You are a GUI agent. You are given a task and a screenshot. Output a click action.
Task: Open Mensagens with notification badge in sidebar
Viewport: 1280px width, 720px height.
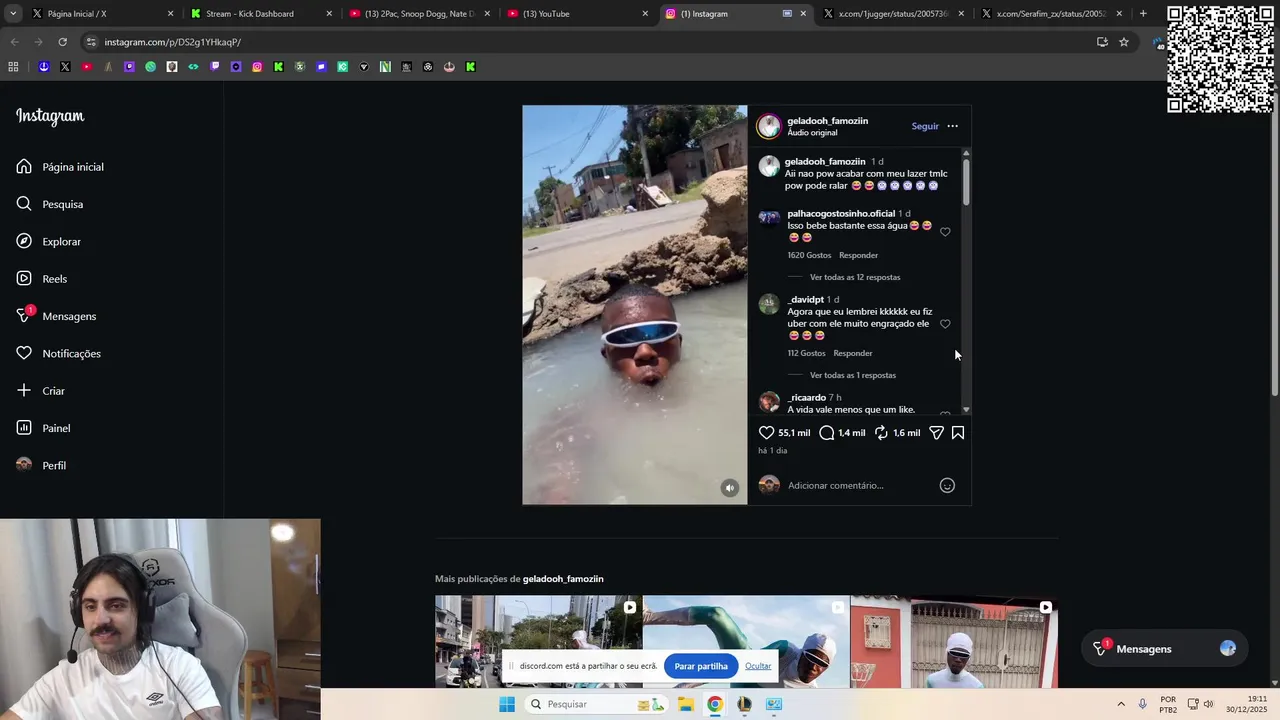click(56, 316)
